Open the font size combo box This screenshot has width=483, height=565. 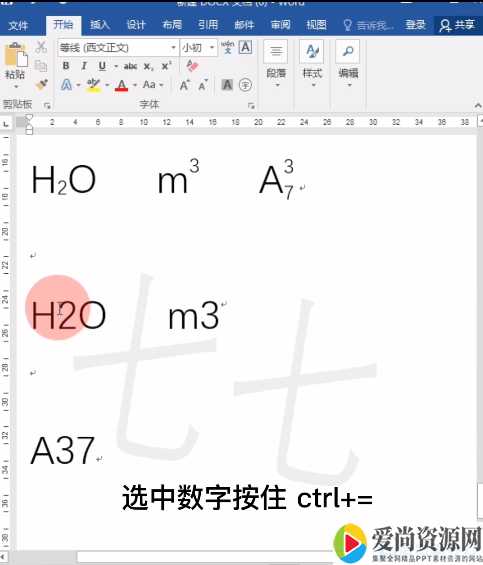pyautogui.click(x=199, y=48)
